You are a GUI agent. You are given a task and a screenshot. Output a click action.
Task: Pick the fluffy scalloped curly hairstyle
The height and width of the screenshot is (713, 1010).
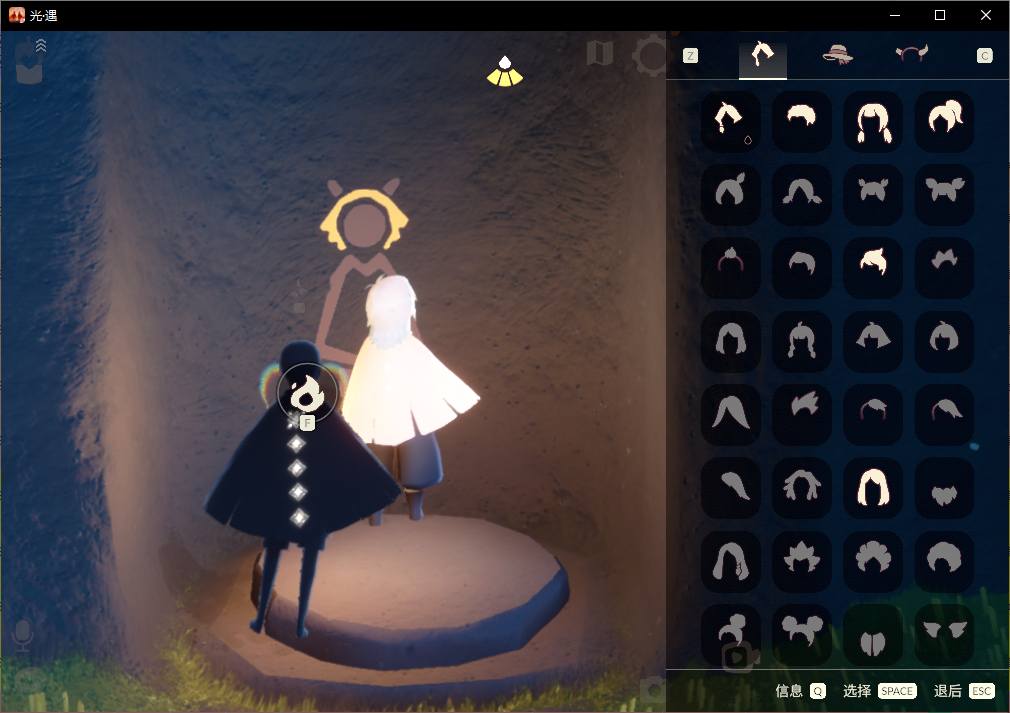coord(873,561)
